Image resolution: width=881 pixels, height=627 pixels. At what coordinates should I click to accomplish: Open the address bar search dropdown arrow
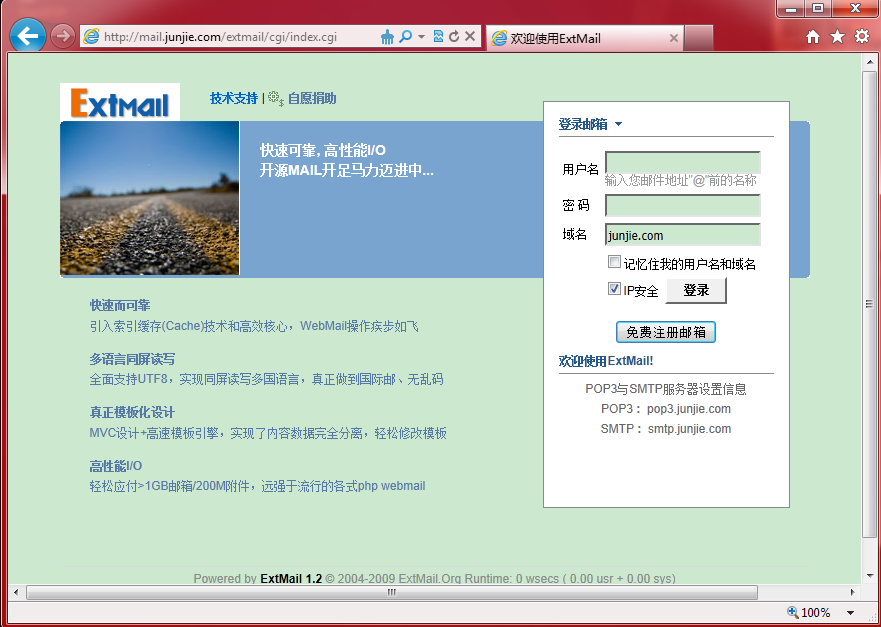(421, 37)
